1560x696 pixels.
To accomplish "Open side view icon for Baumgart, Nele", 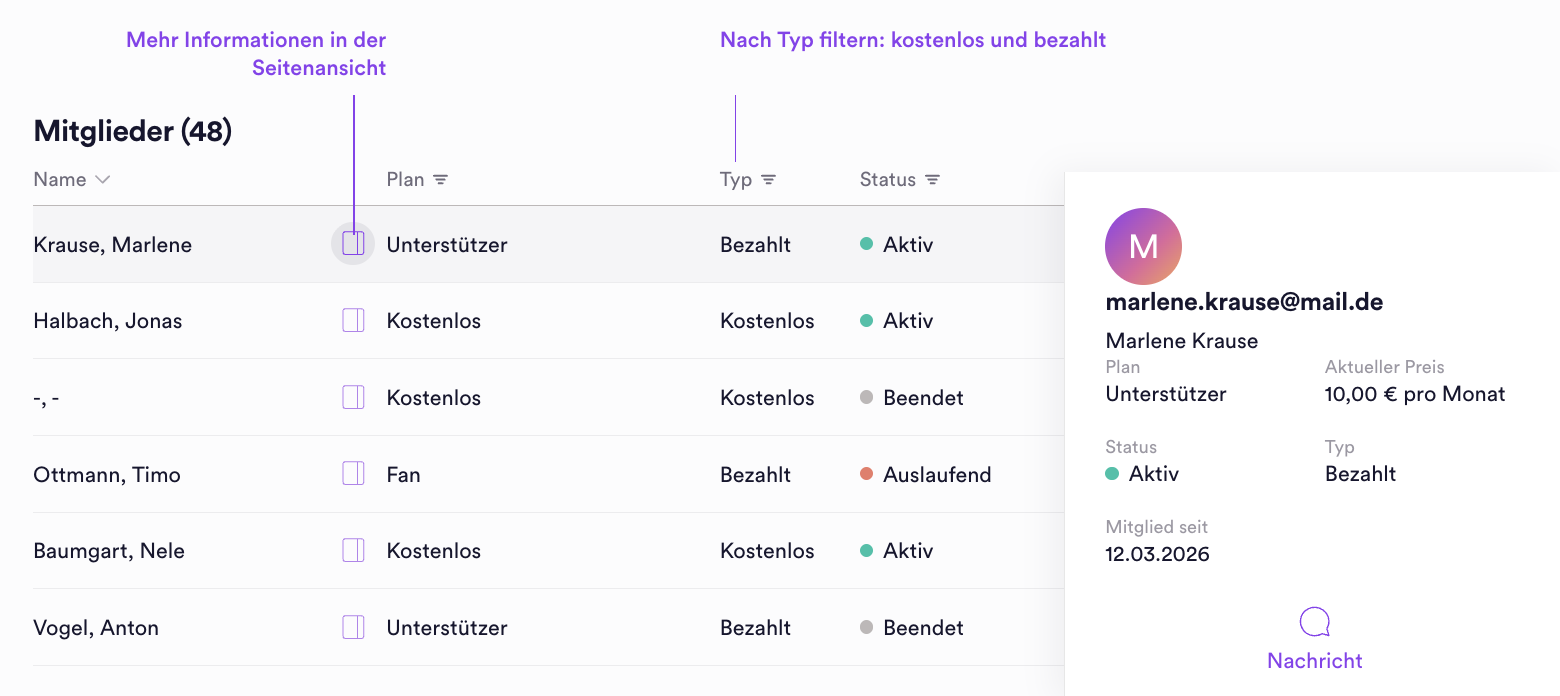I will coord(353,550).
